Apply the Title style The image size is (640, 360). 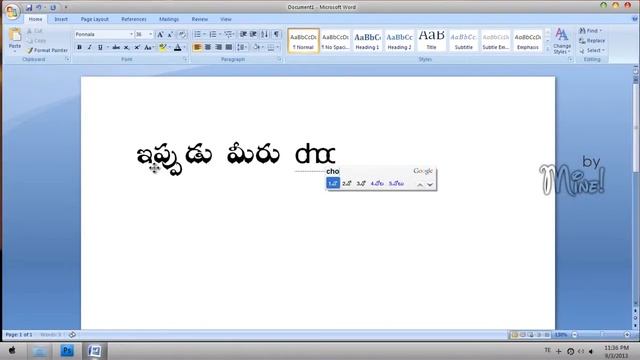431,41
